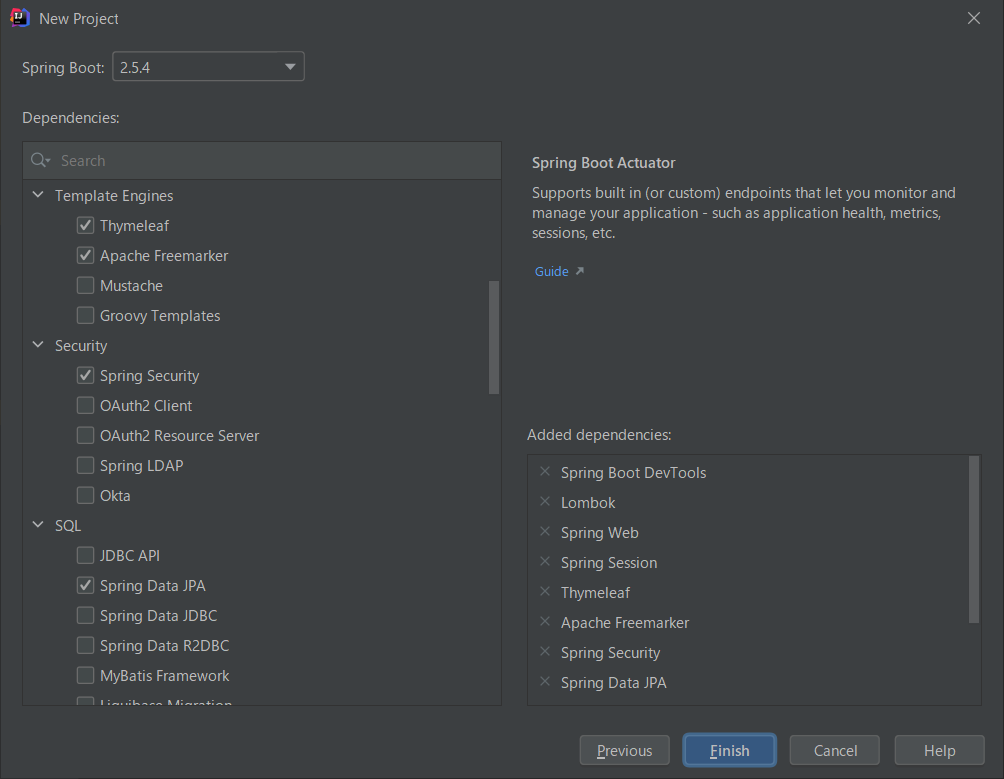Click the Previous button
The width and height of the screenshot is (1004, 779).
click(624, 750)
